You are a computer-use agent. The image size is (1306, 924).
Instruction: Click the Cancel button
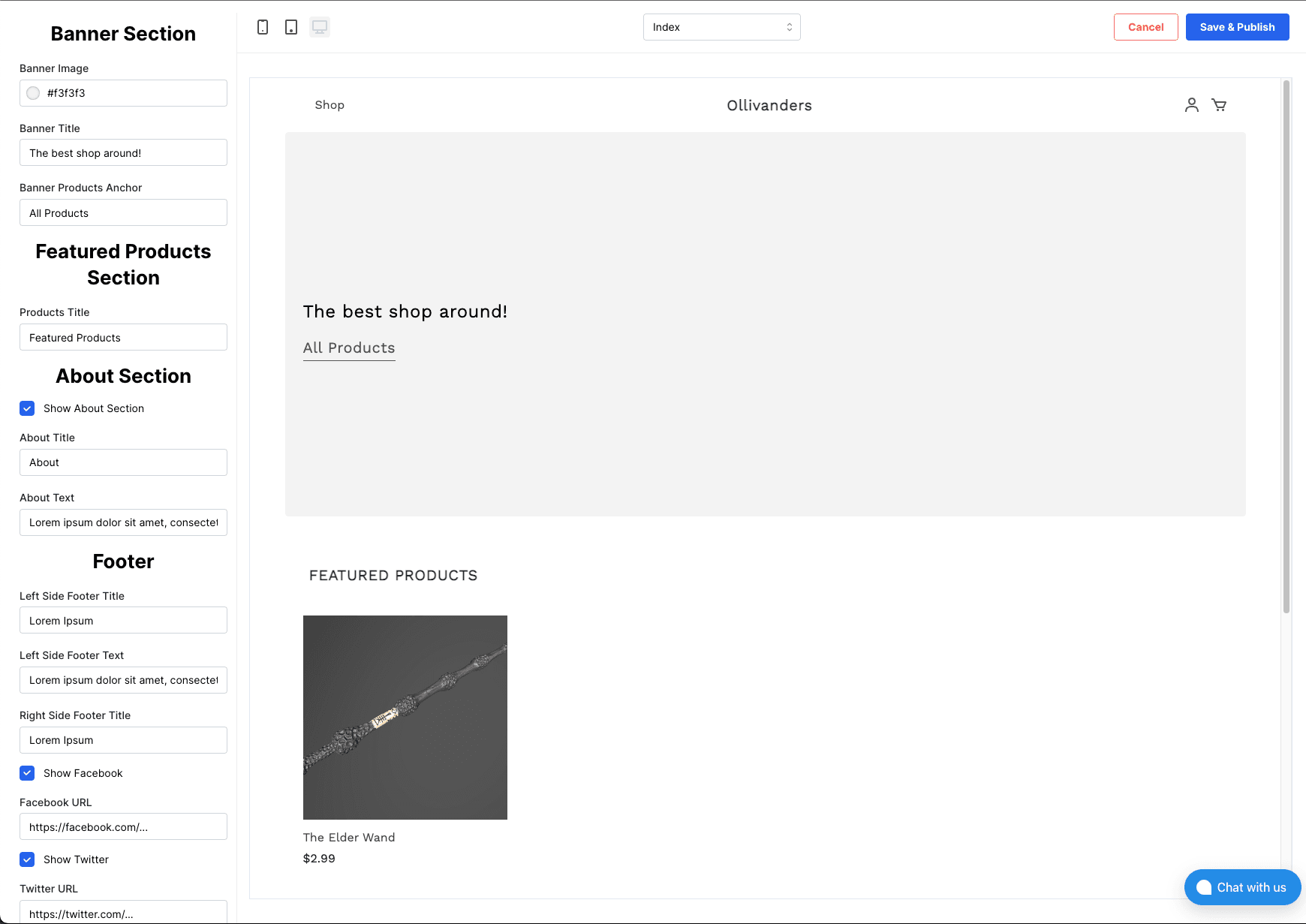click(1145, 26)
